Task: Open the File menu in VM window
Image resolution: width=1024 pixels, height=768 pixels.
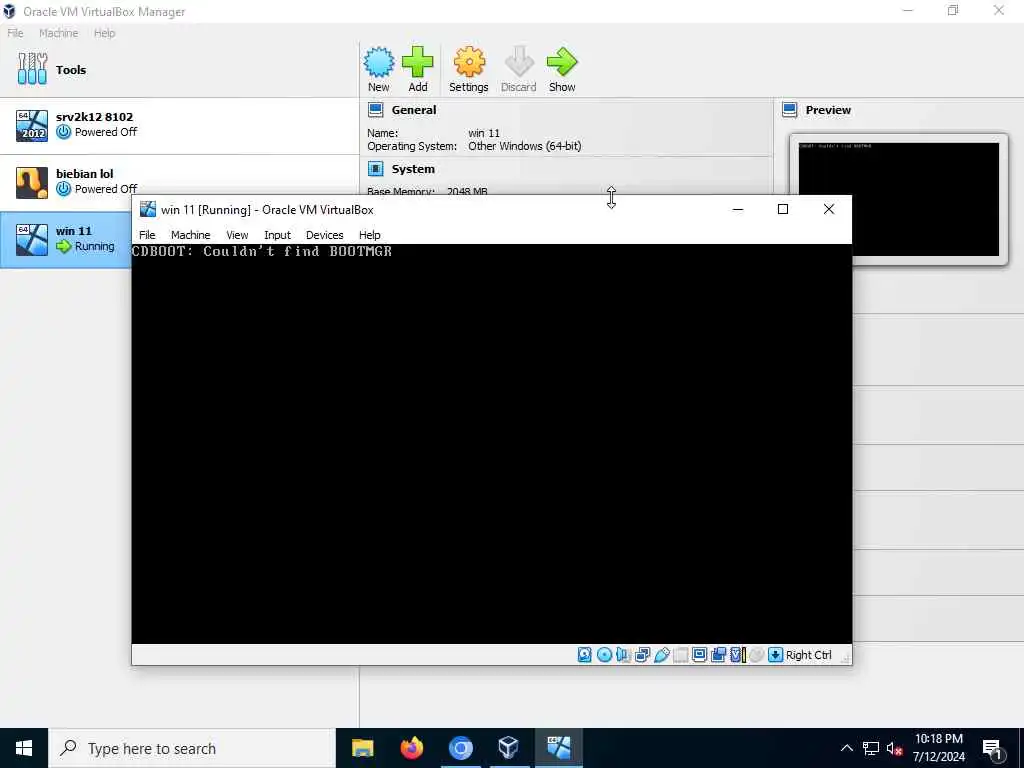Action: [x=147, y=235]
